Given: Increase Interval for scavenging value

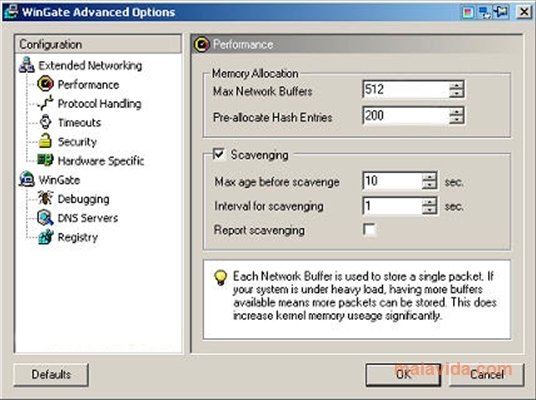Looking at the screenshot, I should tap(429, 202).
